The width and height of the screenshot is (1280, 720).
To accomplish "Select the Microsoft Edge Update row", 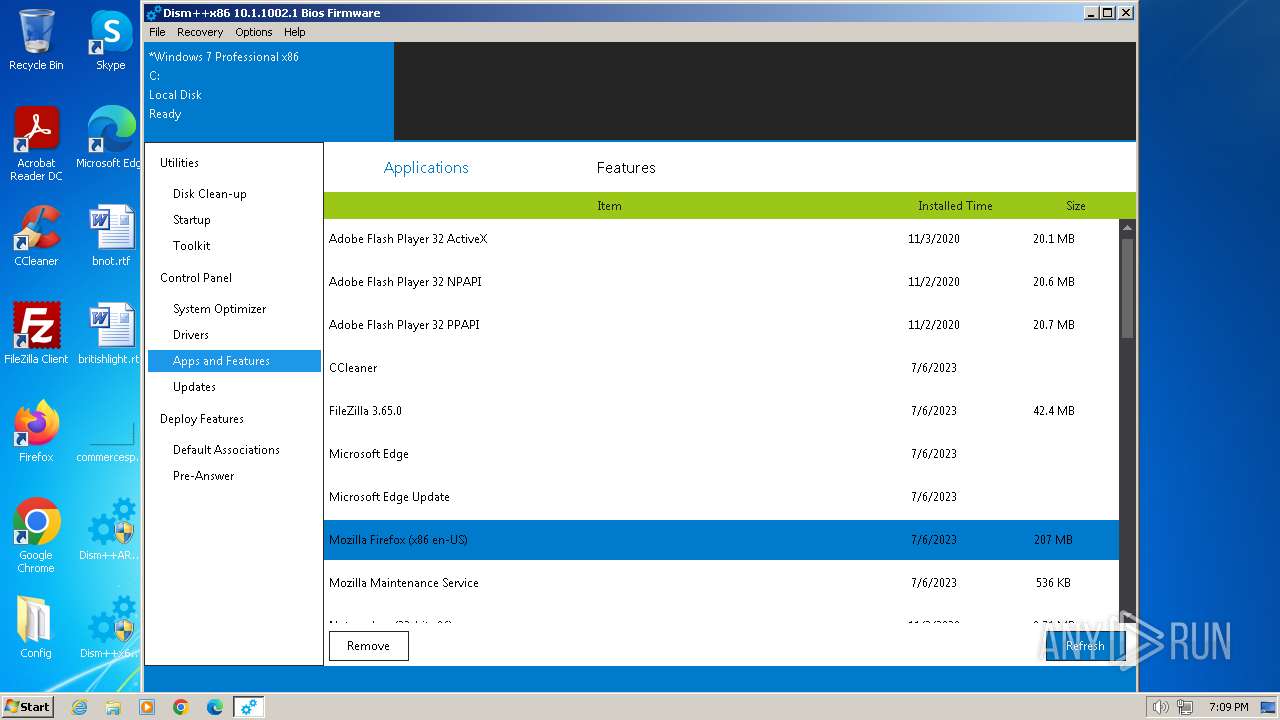I will [x=721, y=497].
